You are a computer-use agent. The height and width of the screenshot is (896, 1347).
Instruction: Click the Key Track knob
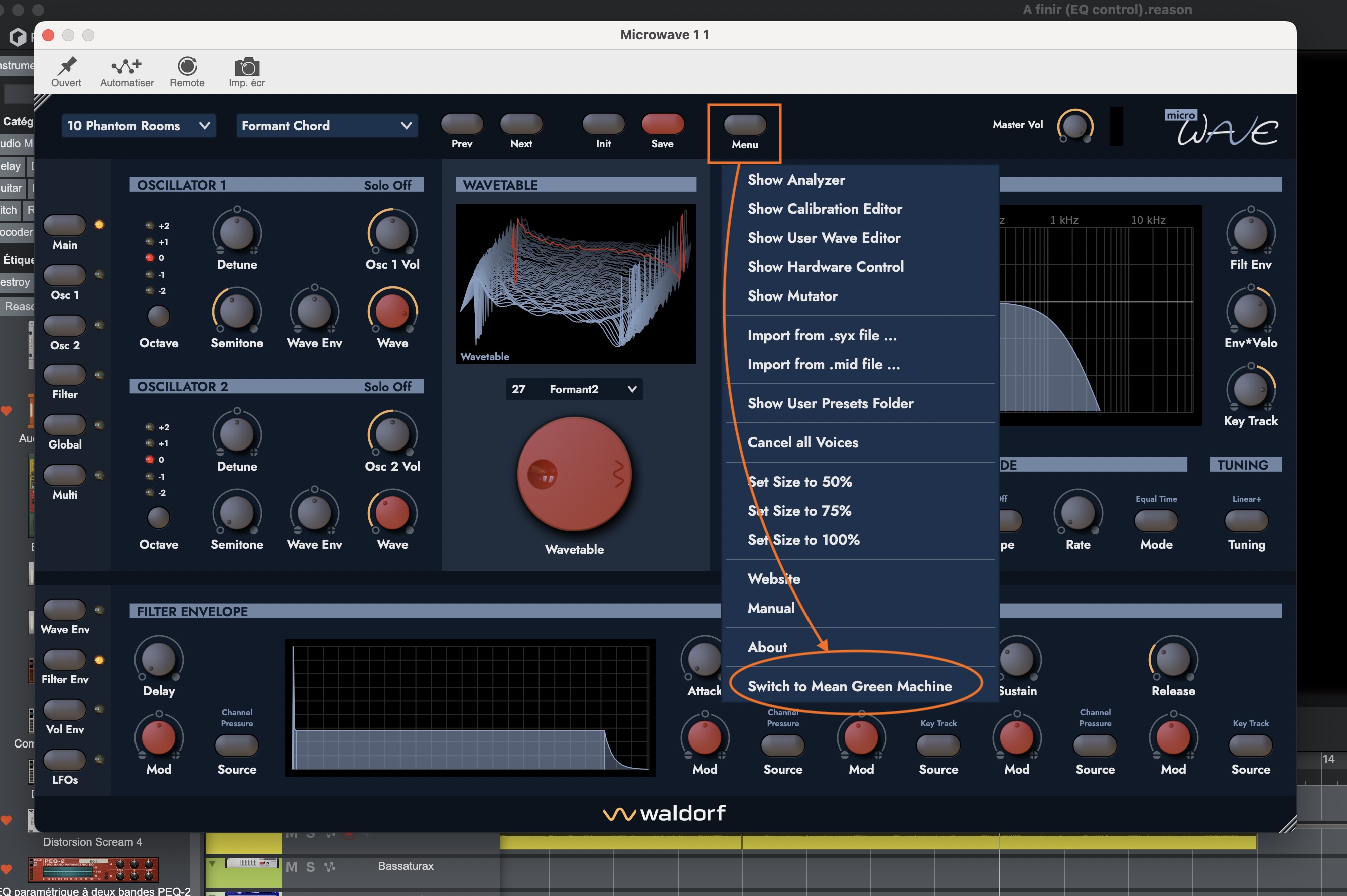tap(1251, 389)
